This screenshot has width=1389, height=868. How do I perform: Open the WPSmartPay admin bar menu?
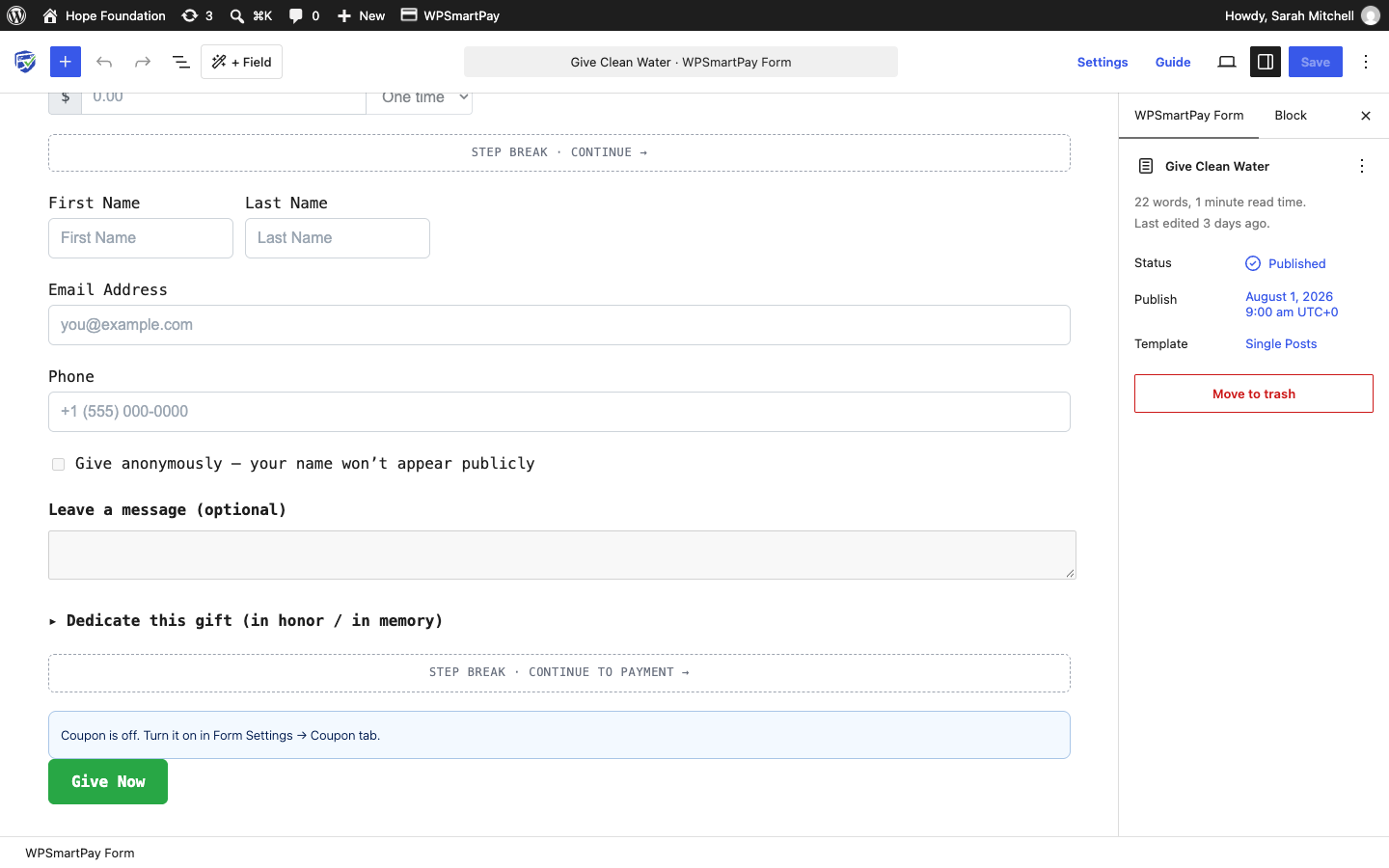click(x=450, y=15)
